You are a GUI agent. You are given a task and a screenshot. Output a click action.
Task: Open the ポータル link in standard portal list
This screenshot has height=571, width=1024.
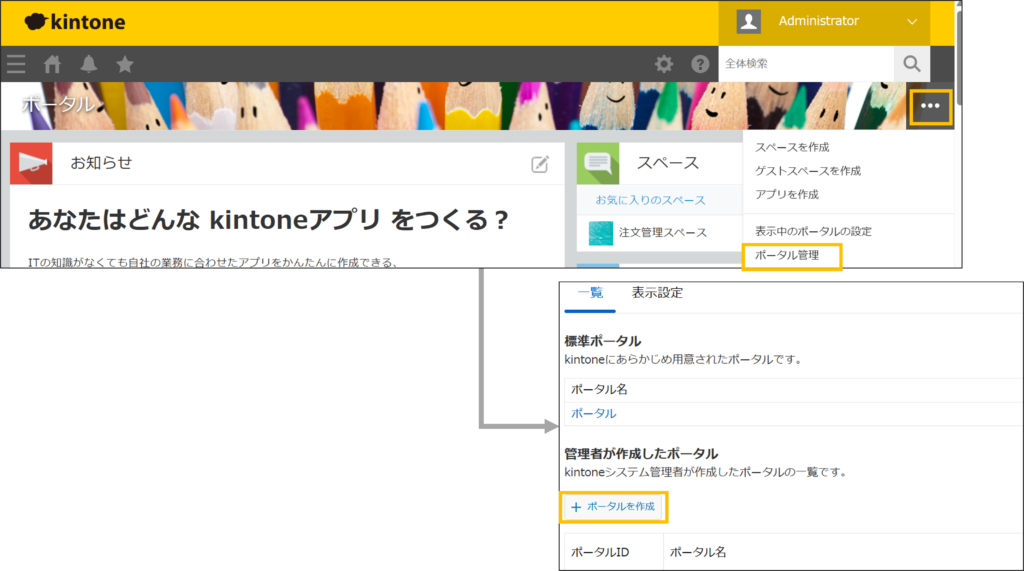[x=594, y=413]
